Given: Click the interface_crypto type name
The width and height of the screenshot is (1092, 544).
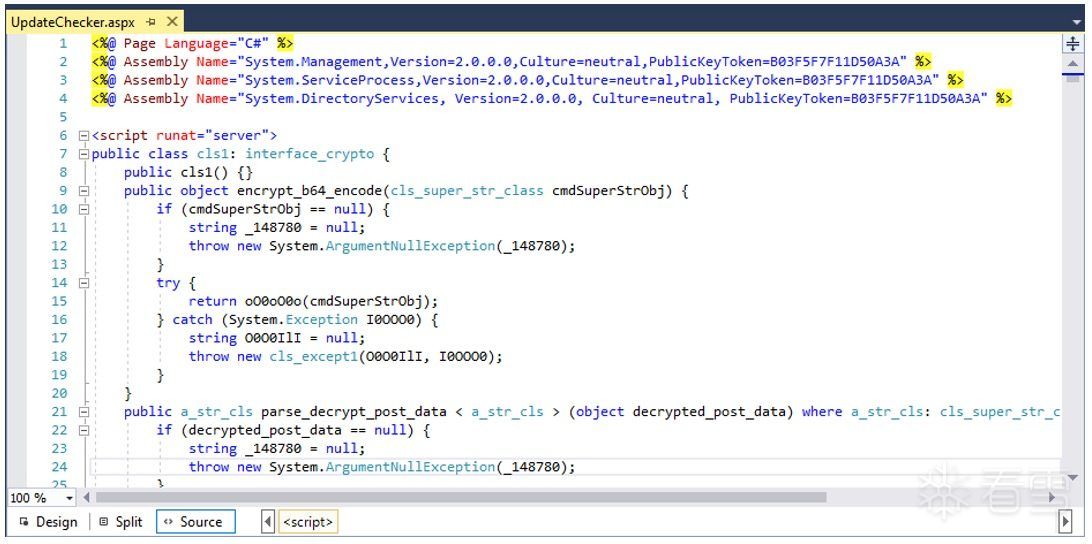Looking at the screenshot, I should (x=310, y=154).
